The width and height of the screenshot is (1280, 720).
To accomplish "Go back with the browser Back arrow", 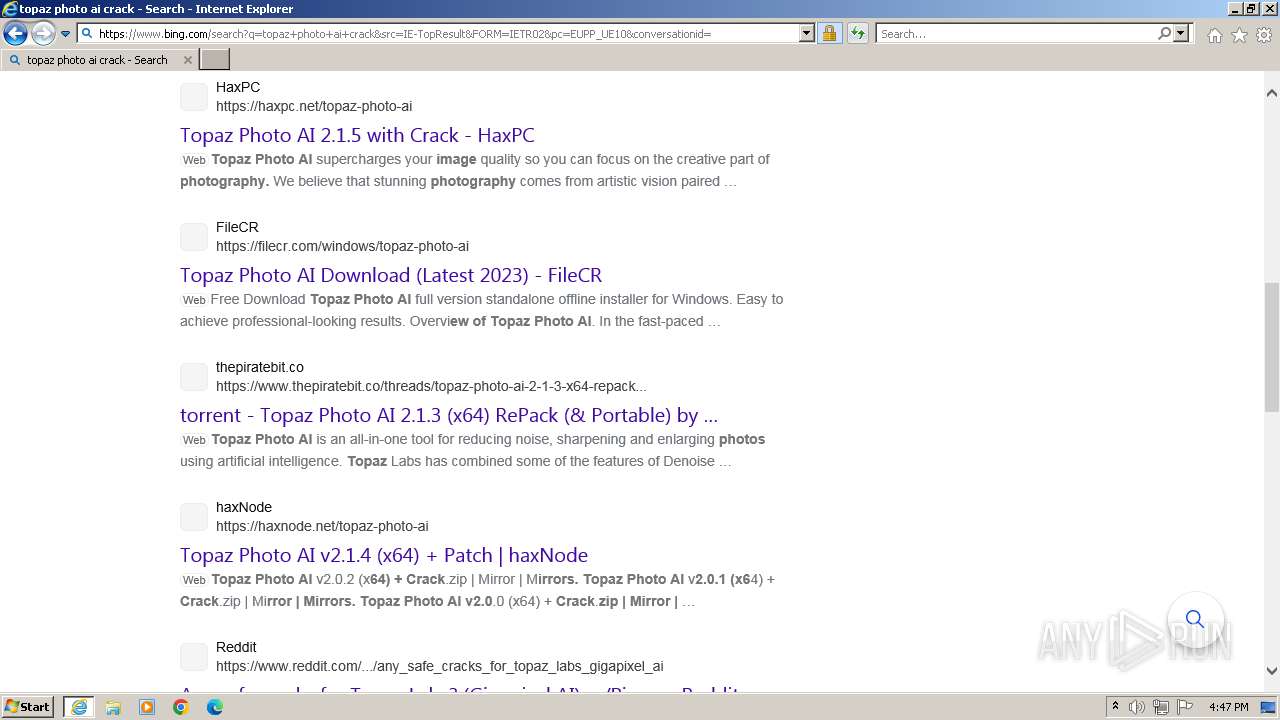I will tap(15, 34).
